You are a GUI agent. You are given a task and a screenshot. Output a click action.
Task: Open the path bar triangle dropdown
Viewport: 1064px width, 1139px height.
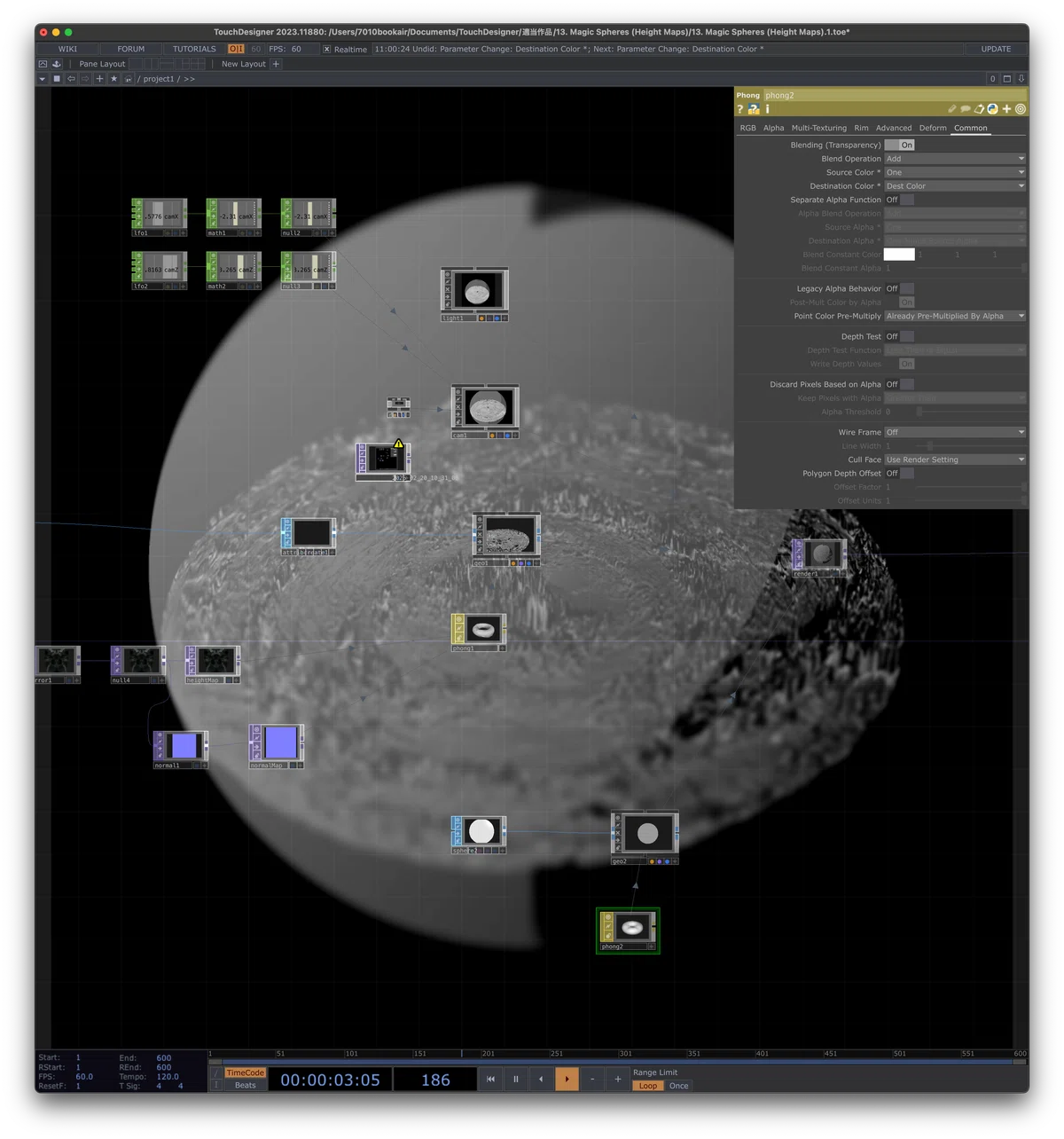(42, 79)
